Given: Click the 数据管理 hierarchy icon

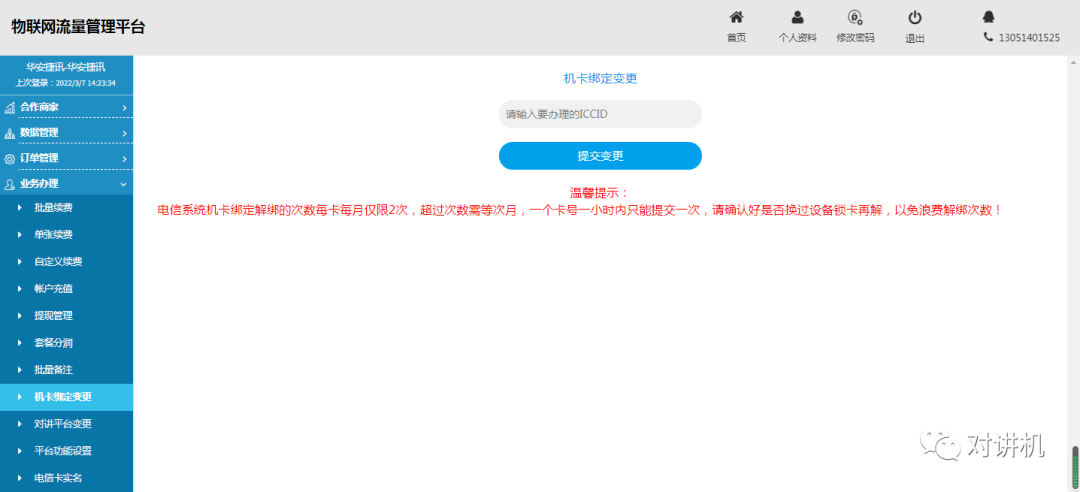Looking at the screenshot, I should 10,133.
